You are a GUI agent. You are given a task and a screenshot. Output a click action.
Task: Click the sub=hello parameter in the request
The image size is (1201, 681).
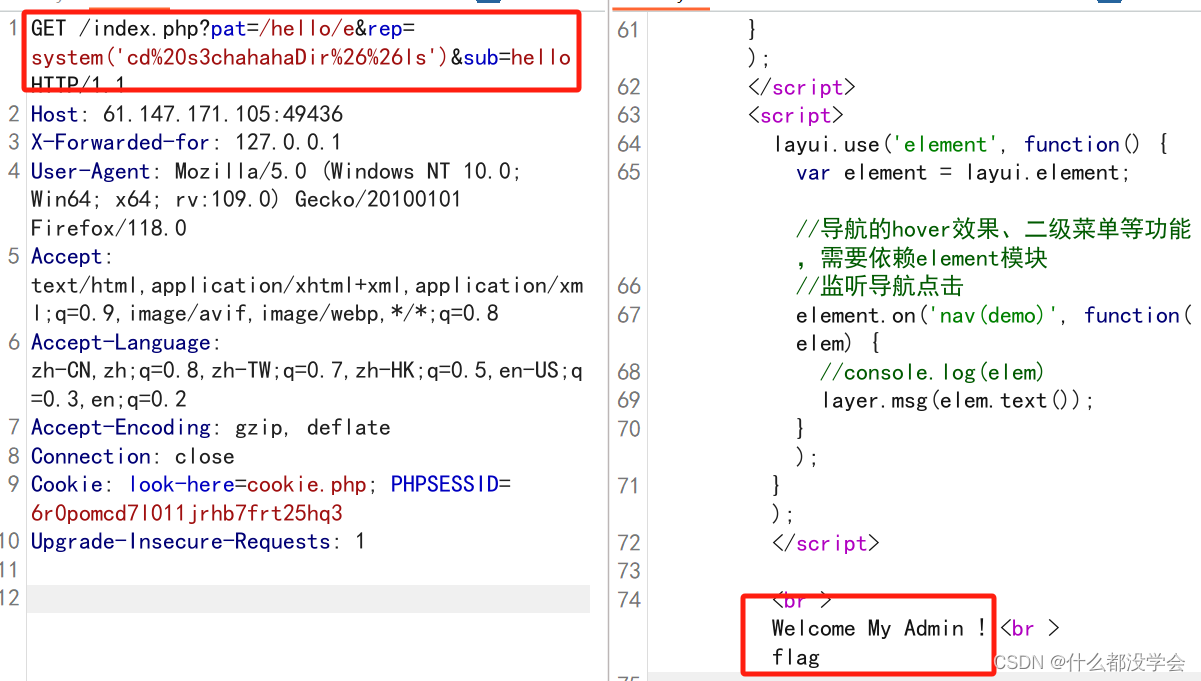tap(517, 57)
